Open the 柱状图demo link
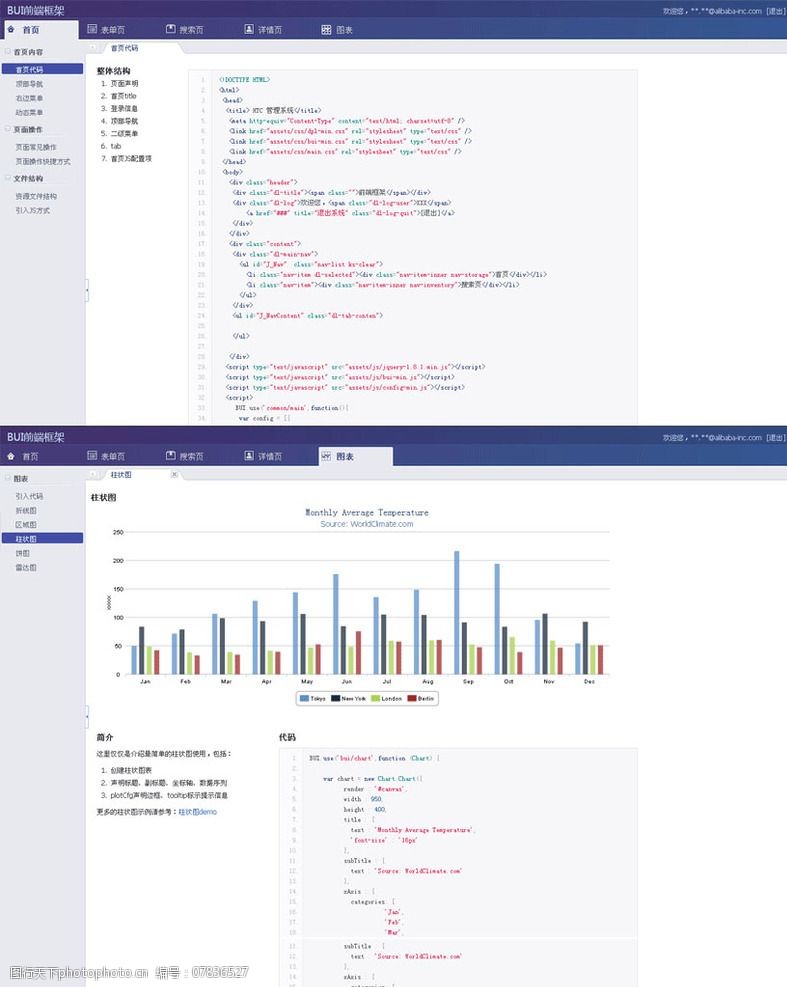The height and width of the screenshot is (987, 787). (x=197, y=812)
